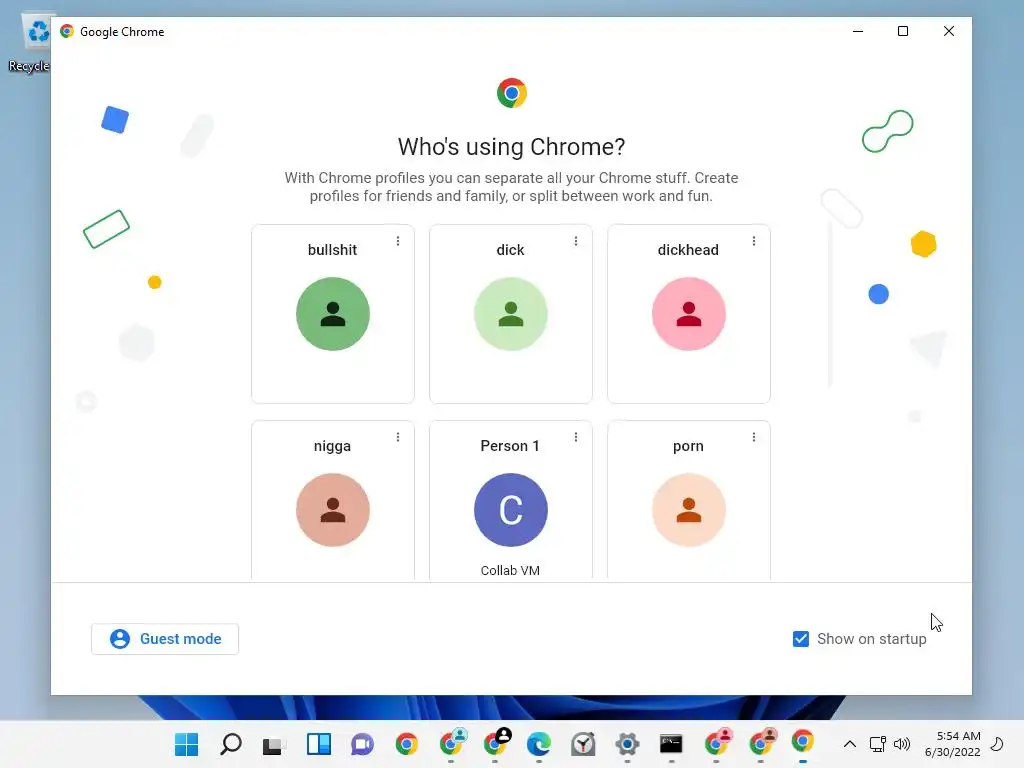1024x768 pixels.
Task: Close the Google Chrome profile window
Action: coord(949,31)
